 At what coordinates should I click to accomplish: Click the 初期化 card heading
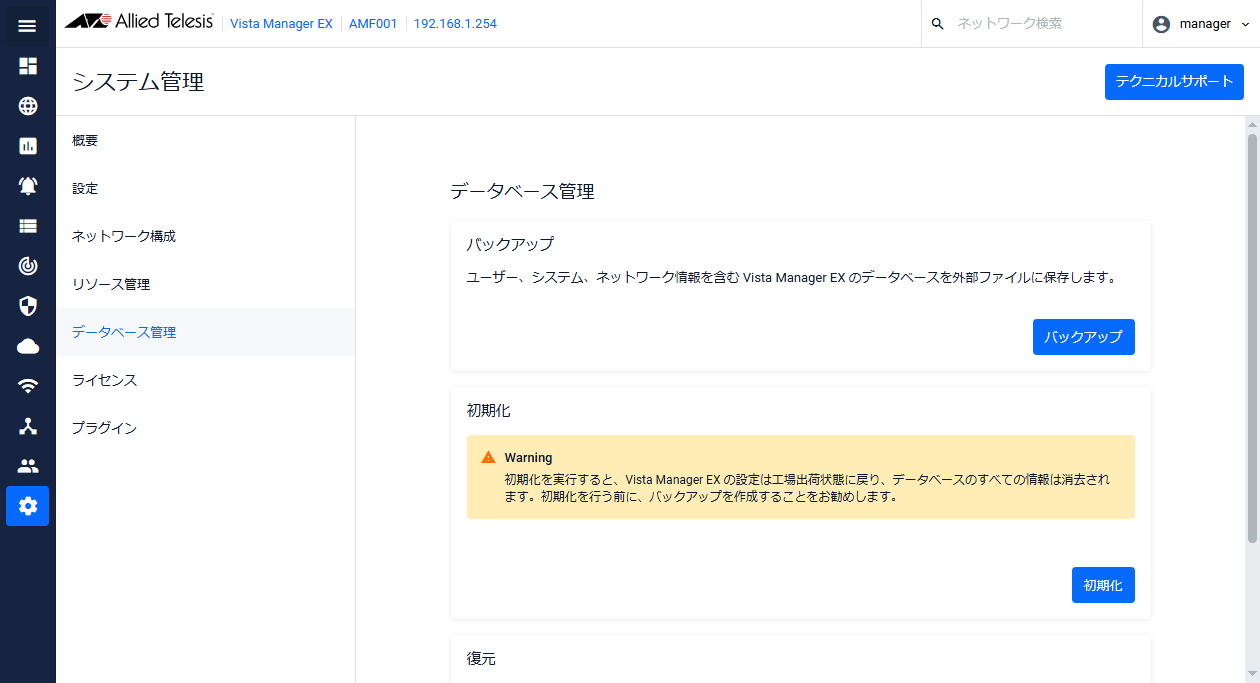489,411
